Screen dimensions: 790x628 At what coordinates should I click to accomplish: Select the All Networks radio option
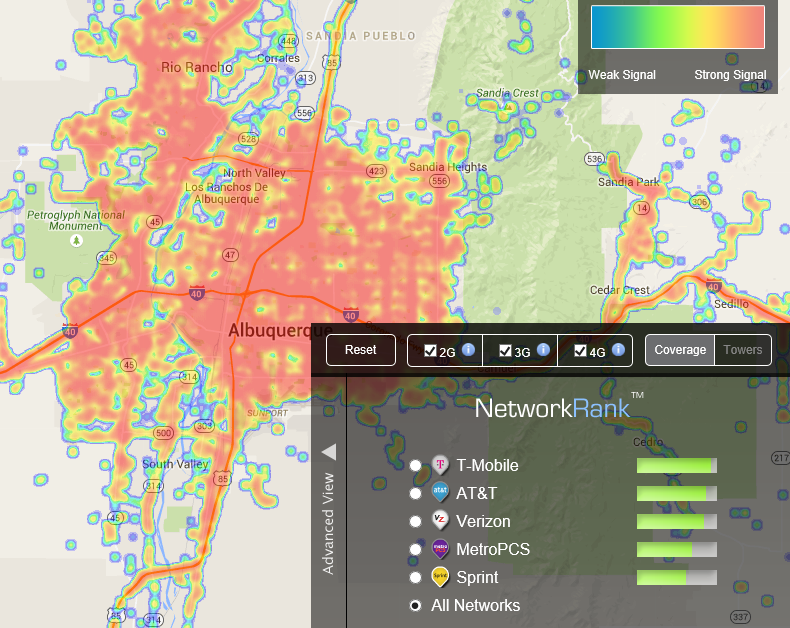pos(416,605)
